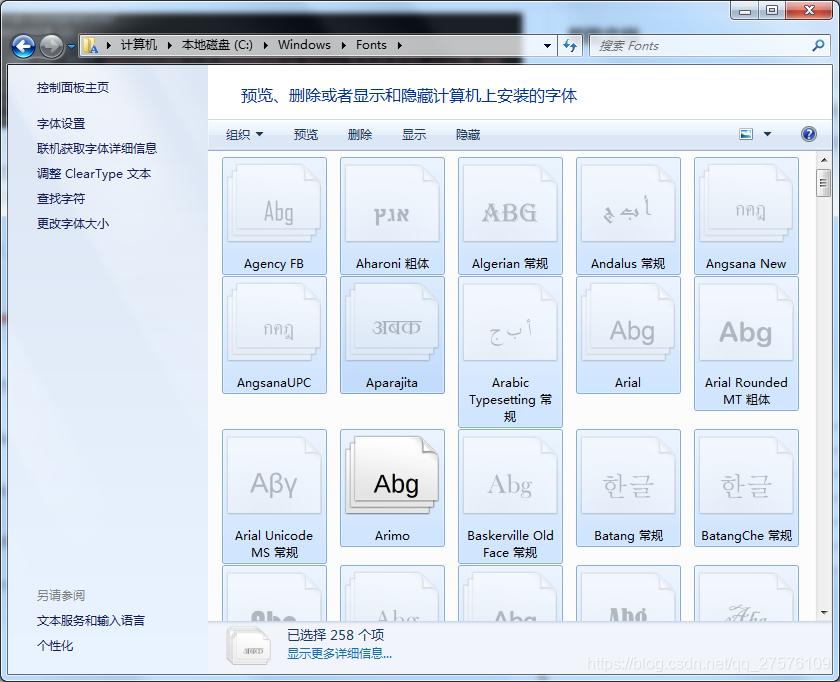Click the vertical scrollbar thumb
840x682 pixels.
[x=824, y=183]
